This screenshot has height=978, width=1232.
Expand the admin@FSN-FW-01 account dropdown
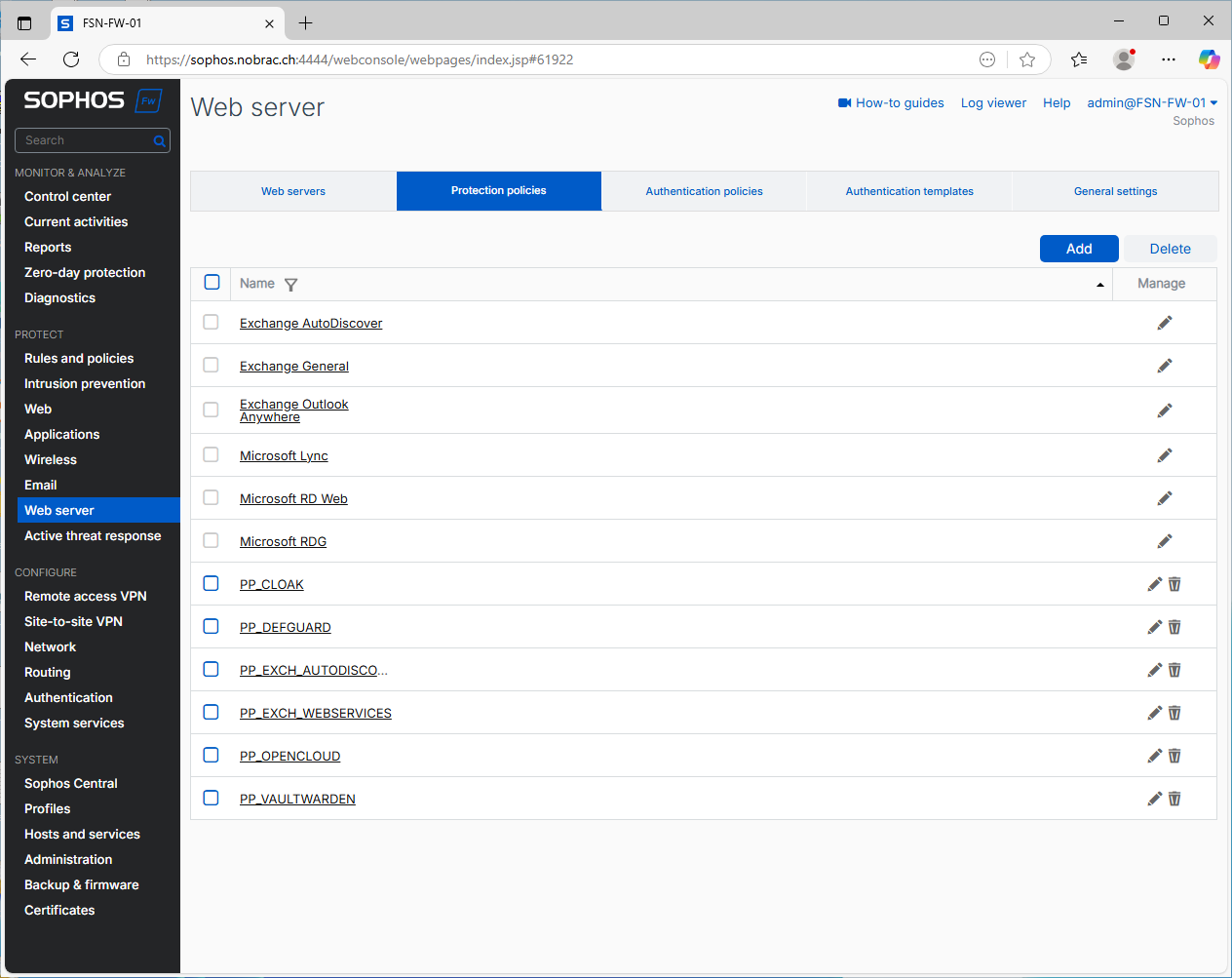tap(1152, 102)
